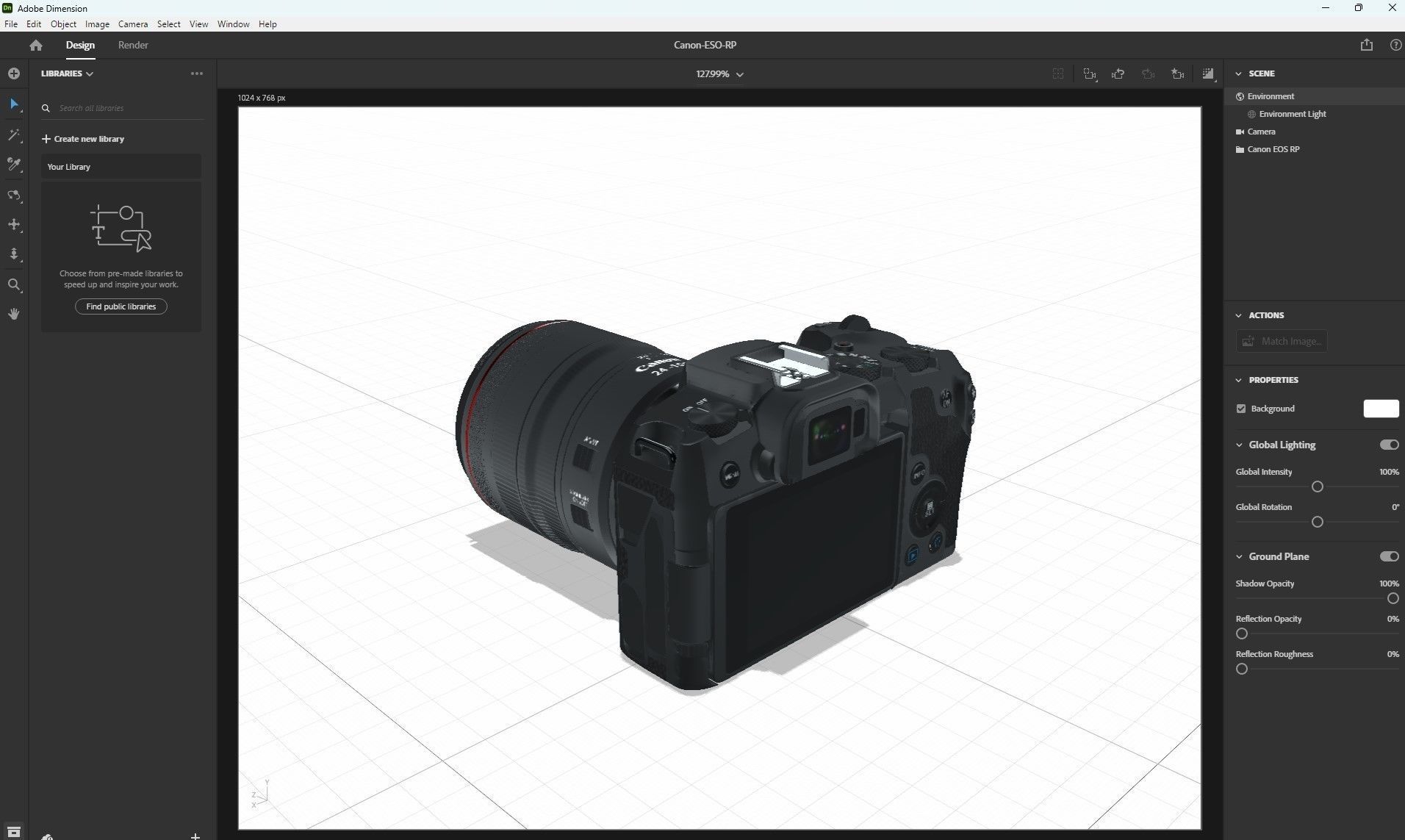Open Camera Bookmarks star icon
Image resolution: width=1405 pixels, height=840 pixels.
[1178, 73]
